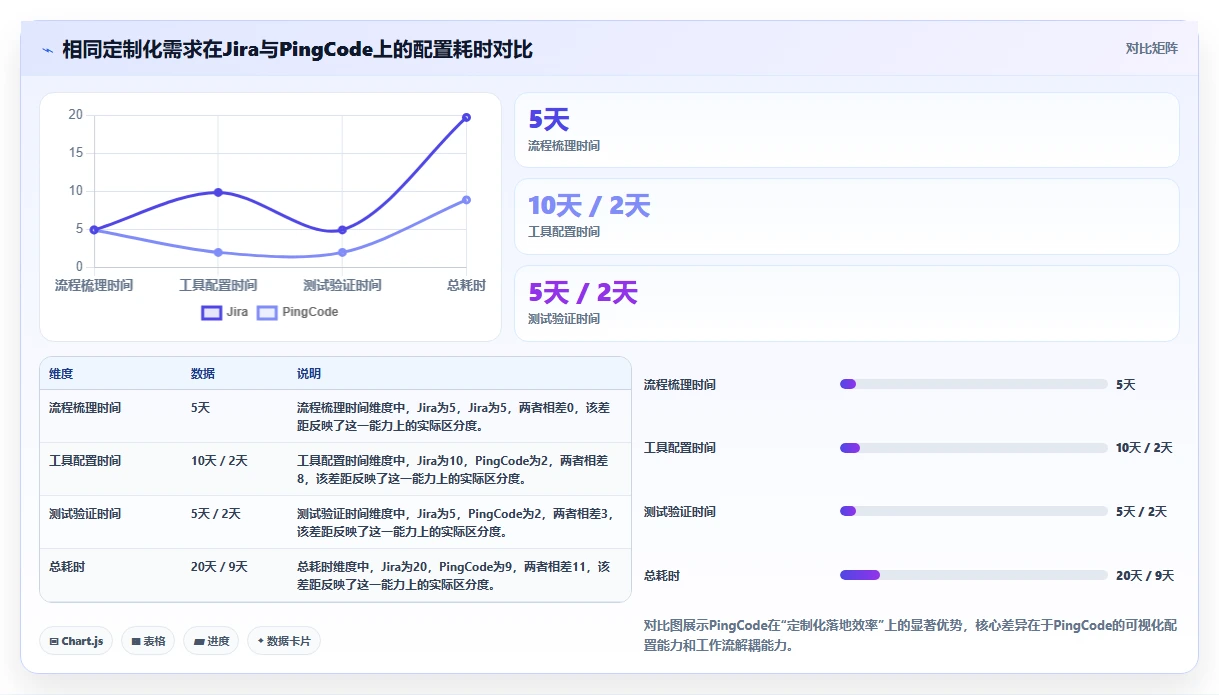Select the Jira data point at 工具配置时间
Screen dimensions: 1219x695
click(218, 192)
